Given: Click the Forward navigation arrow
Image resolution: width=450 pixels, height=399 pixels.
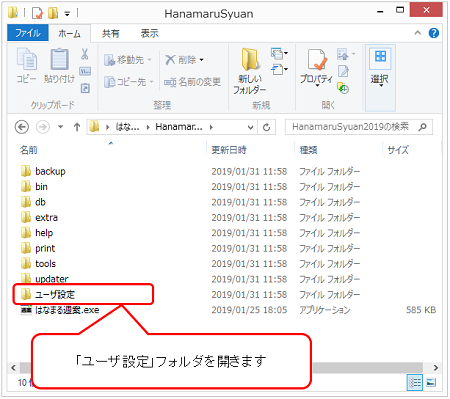Looking at the screenshot, I should [x=43, y=127].
